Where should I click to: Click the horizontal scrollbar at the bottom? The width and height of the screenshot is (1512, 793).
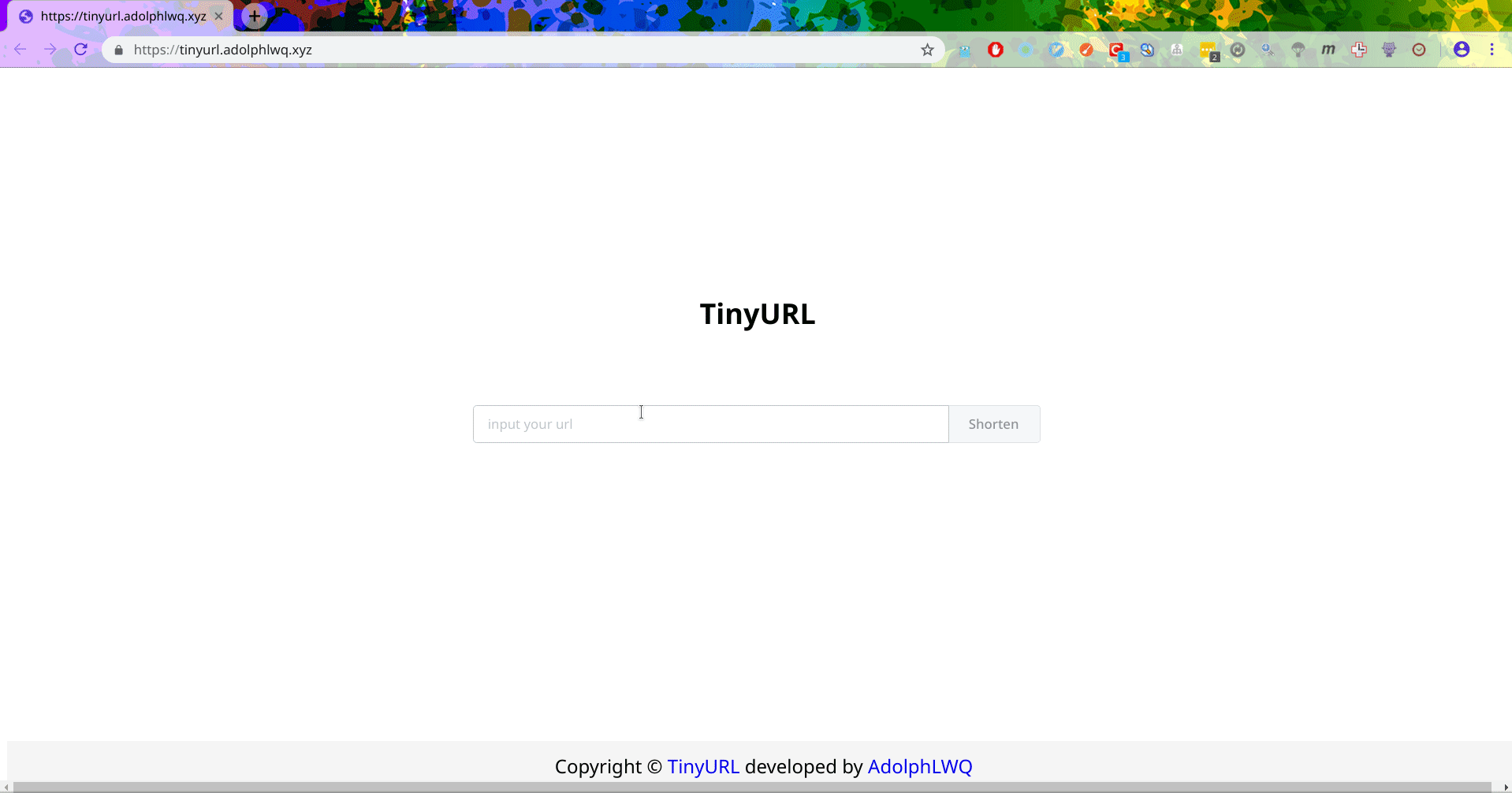click(x=752, y=787)
